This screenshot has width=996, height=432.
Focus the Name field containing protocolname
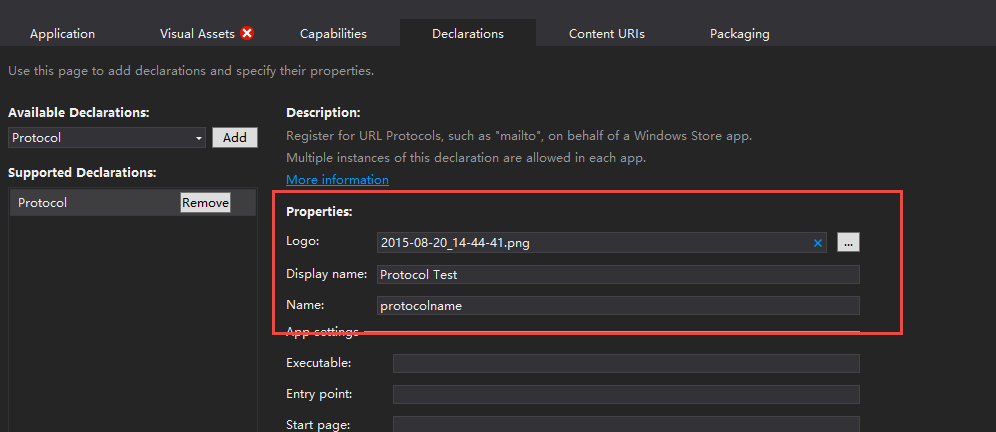click(618, 306)
